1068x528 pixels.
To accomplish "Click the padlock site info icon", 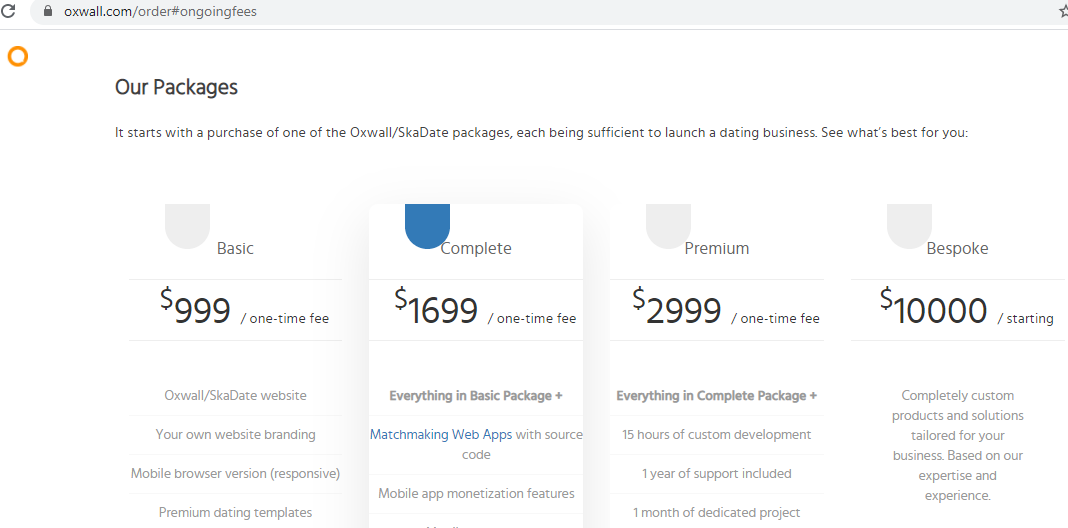I will click(47, 12).
